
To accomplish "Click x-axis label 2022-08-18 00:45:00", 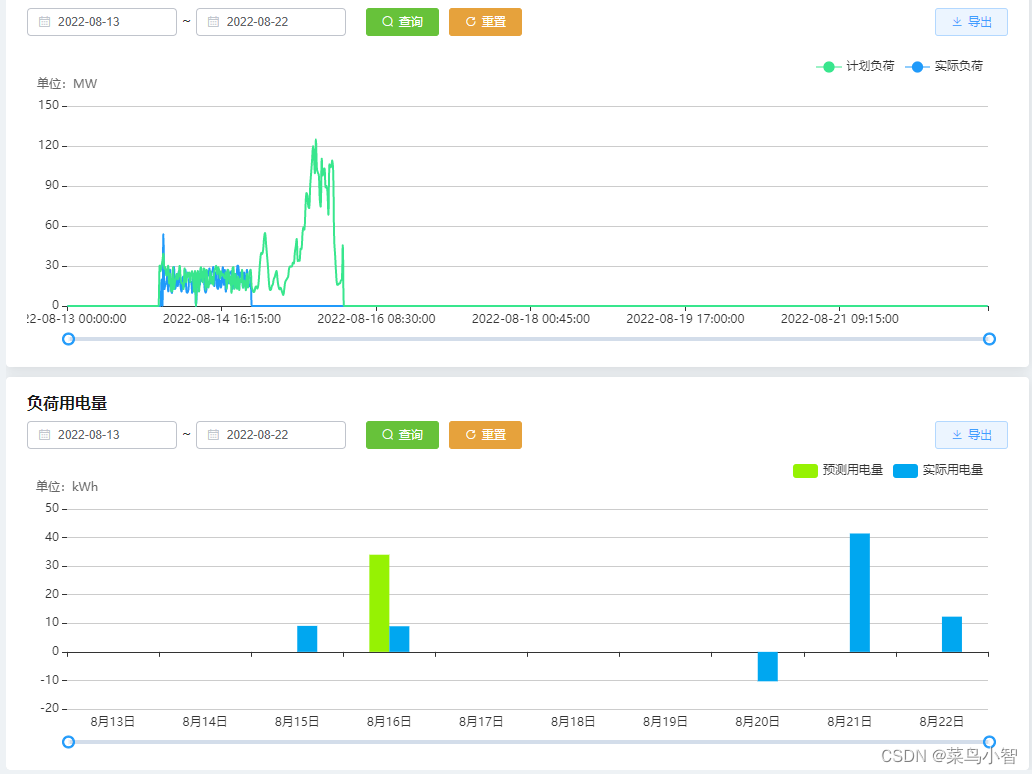I will [x=530, y=319].
